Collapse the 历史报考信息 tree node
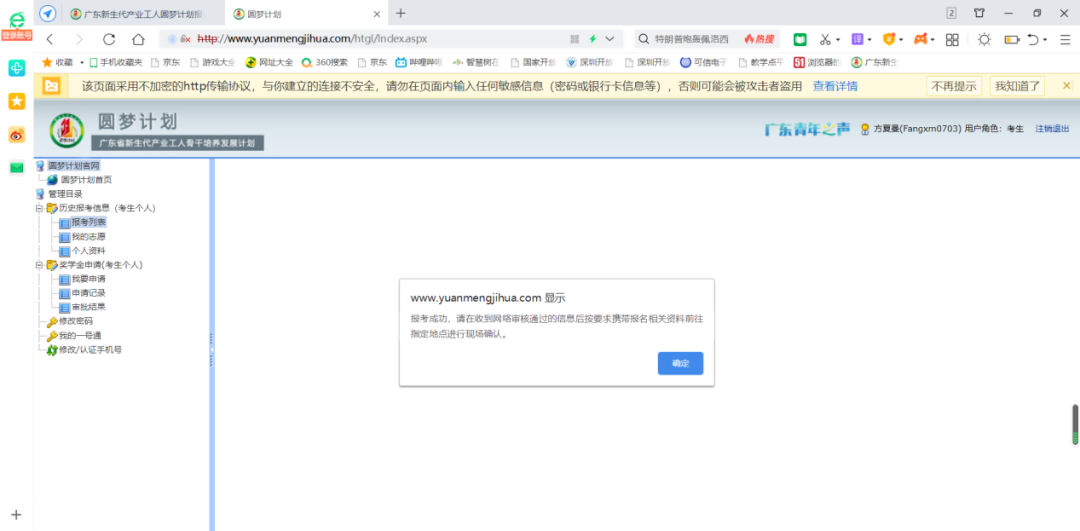The image size is (1080, 531). [39, 208]
